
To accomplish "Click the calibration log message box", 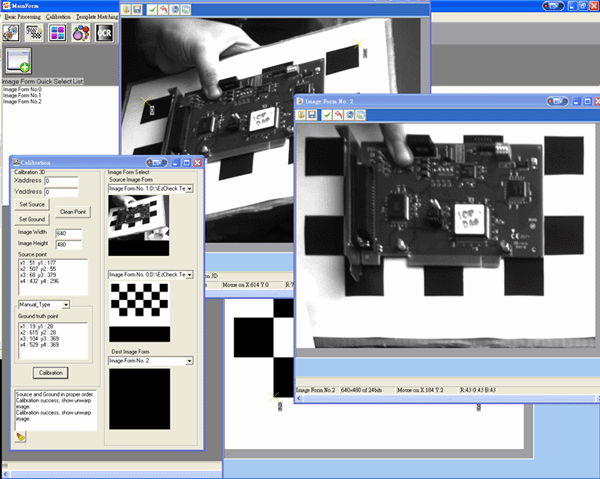I will click(x=55, y=410).
